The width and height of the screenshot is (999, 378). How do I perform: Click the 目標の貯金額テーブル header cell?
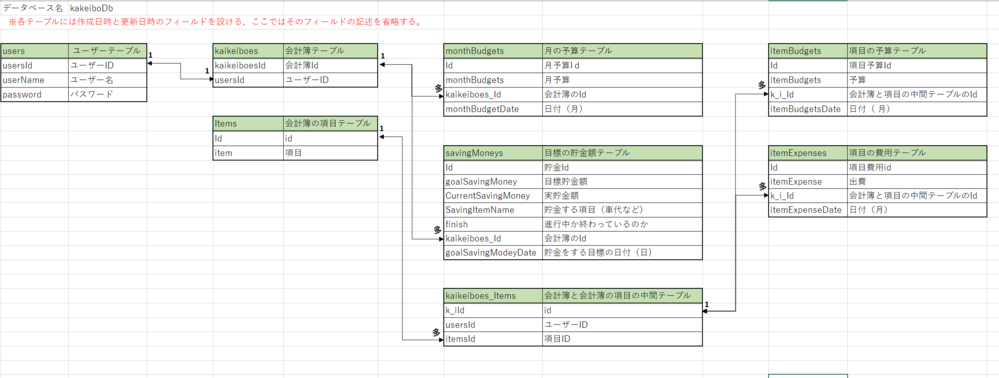tap(622, 153)
